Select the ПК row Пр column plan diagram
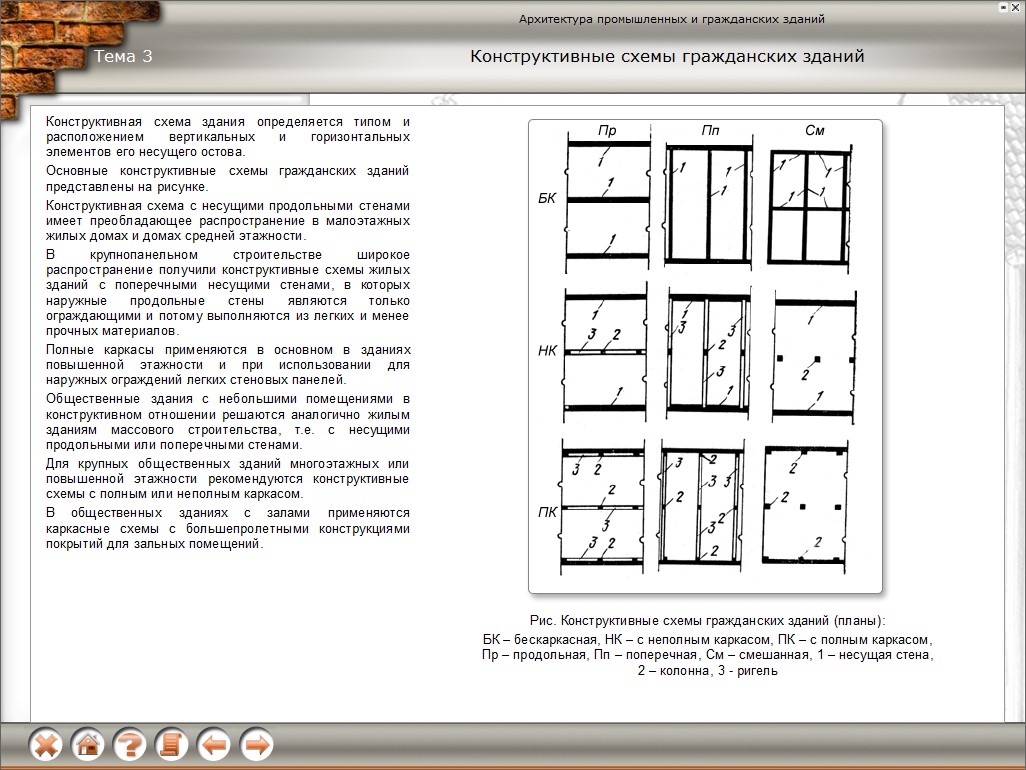The width and height of the screenshot is (1026, 770). pos(607,506)
